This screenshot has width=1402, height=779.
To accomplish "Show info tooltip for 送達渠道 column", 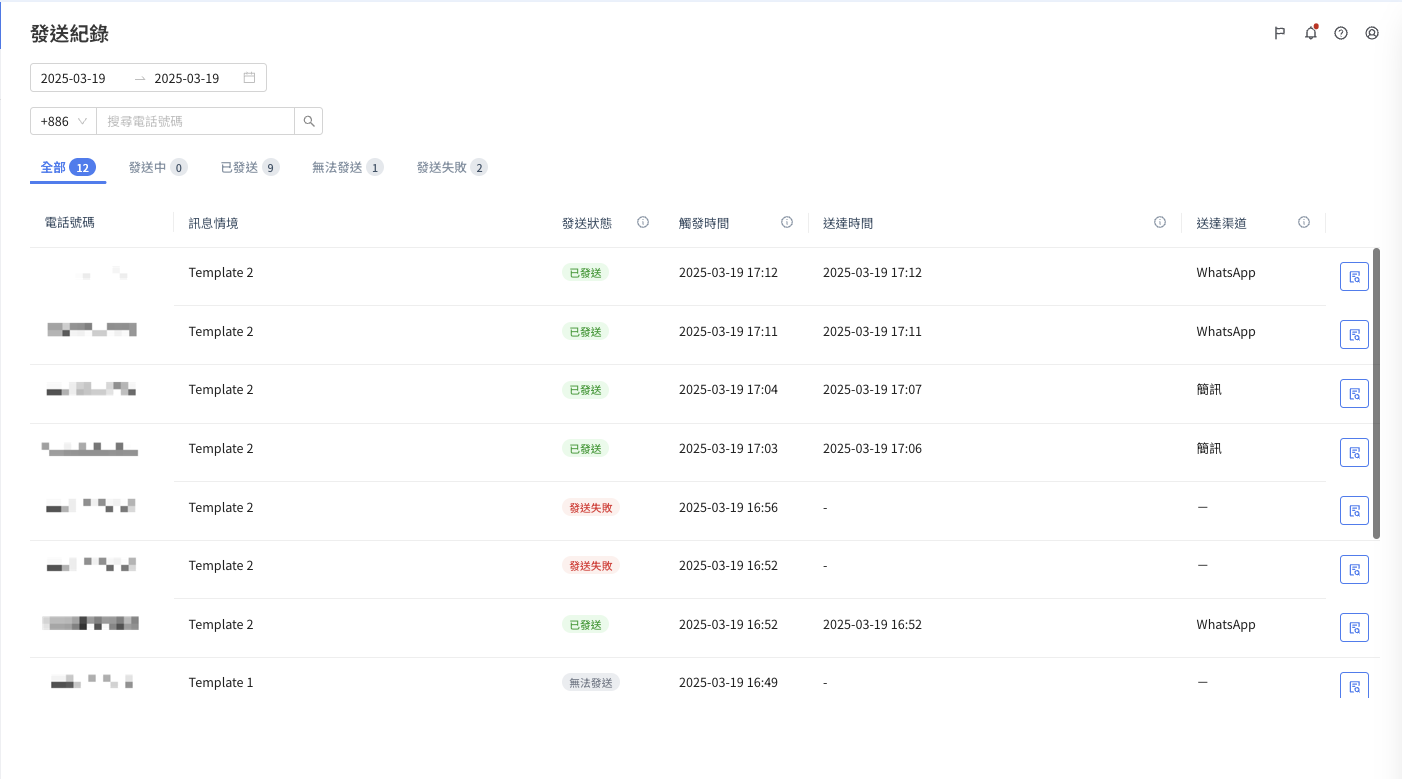I will coord(1304,222).
